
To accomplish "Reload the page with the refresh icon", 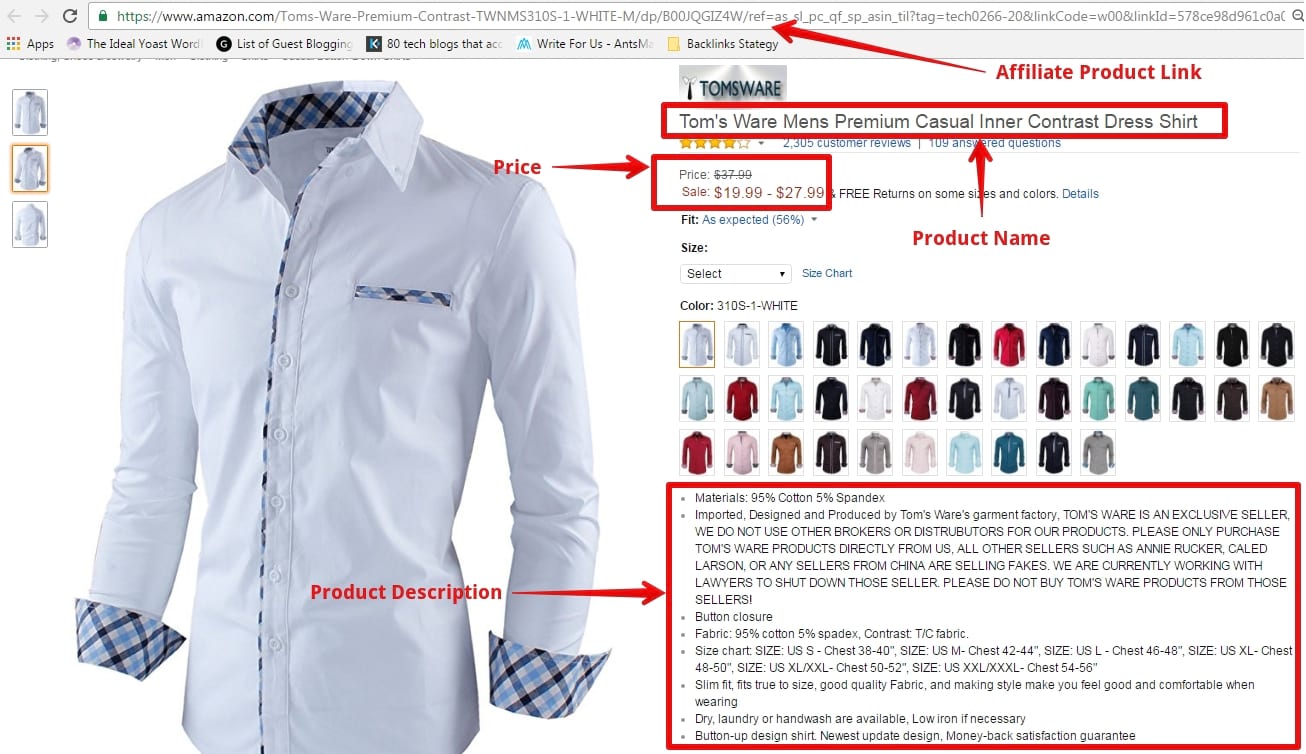I will click(69, 16).
